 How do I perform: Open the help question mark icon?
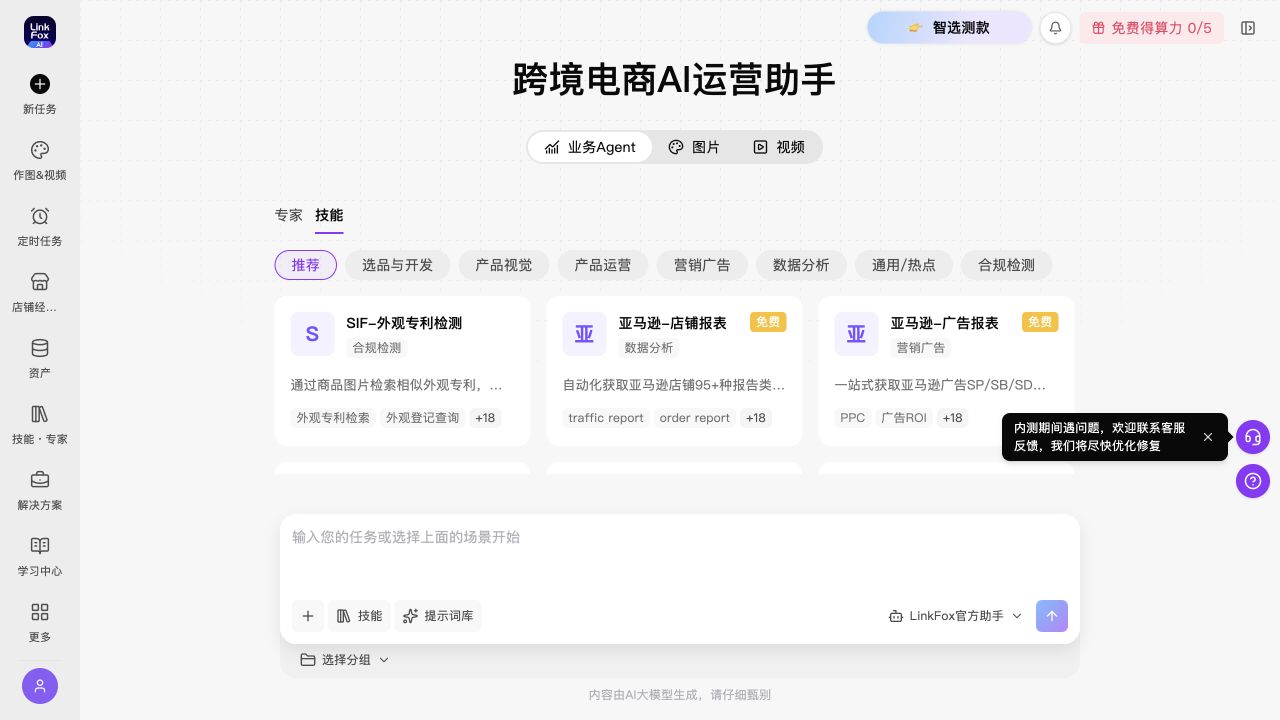[1253, 481]
